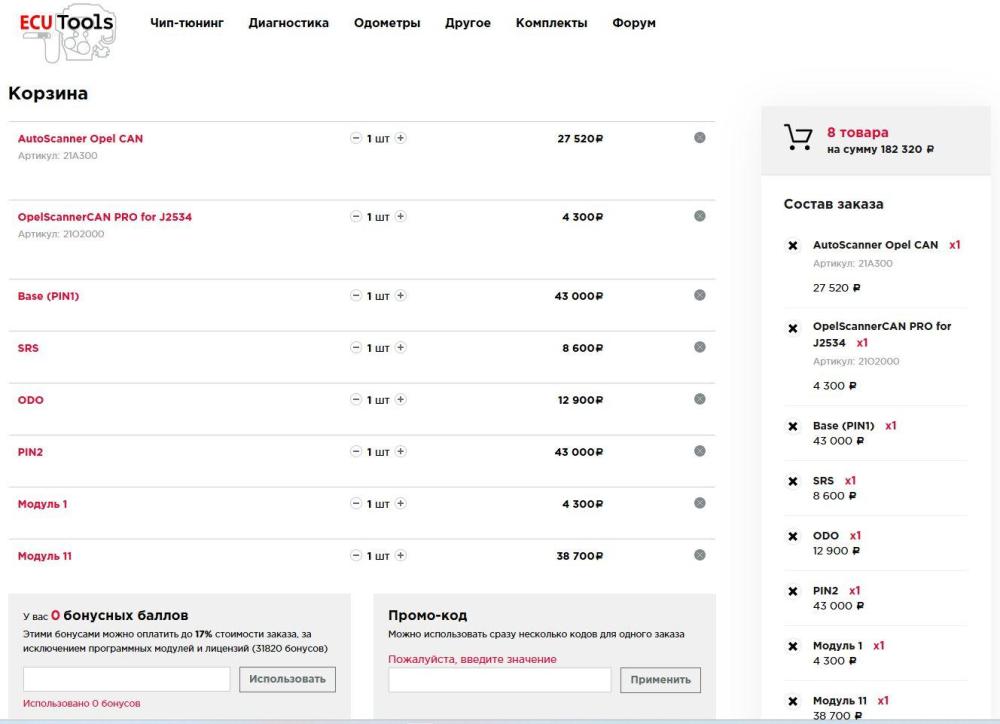Delete OpelScannerCAN PRO from order summary
Viewport: 1000px width, 724px height.
(793, 329)
